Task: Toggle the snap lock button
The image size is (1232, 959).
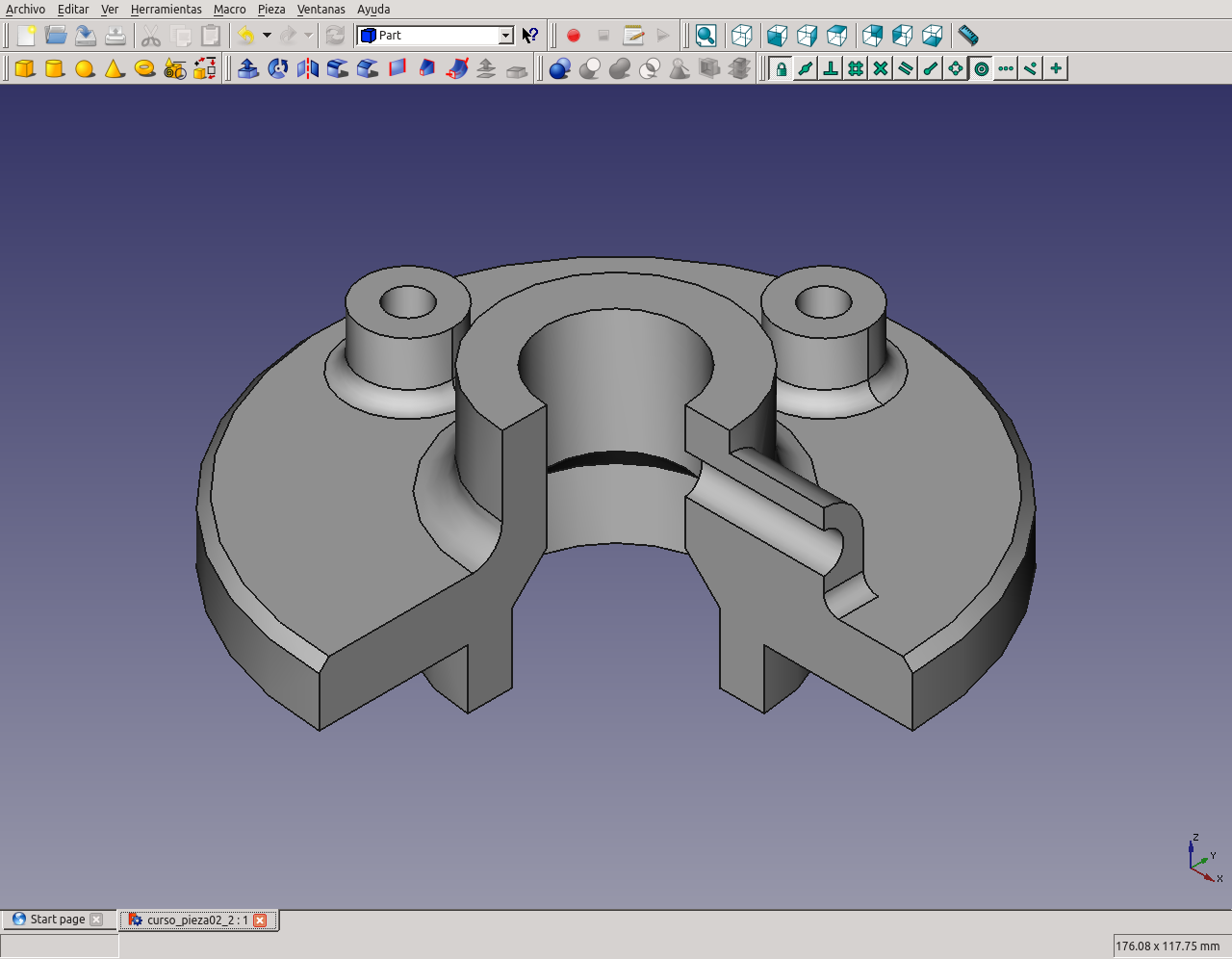Action: [x=781, y=68]
